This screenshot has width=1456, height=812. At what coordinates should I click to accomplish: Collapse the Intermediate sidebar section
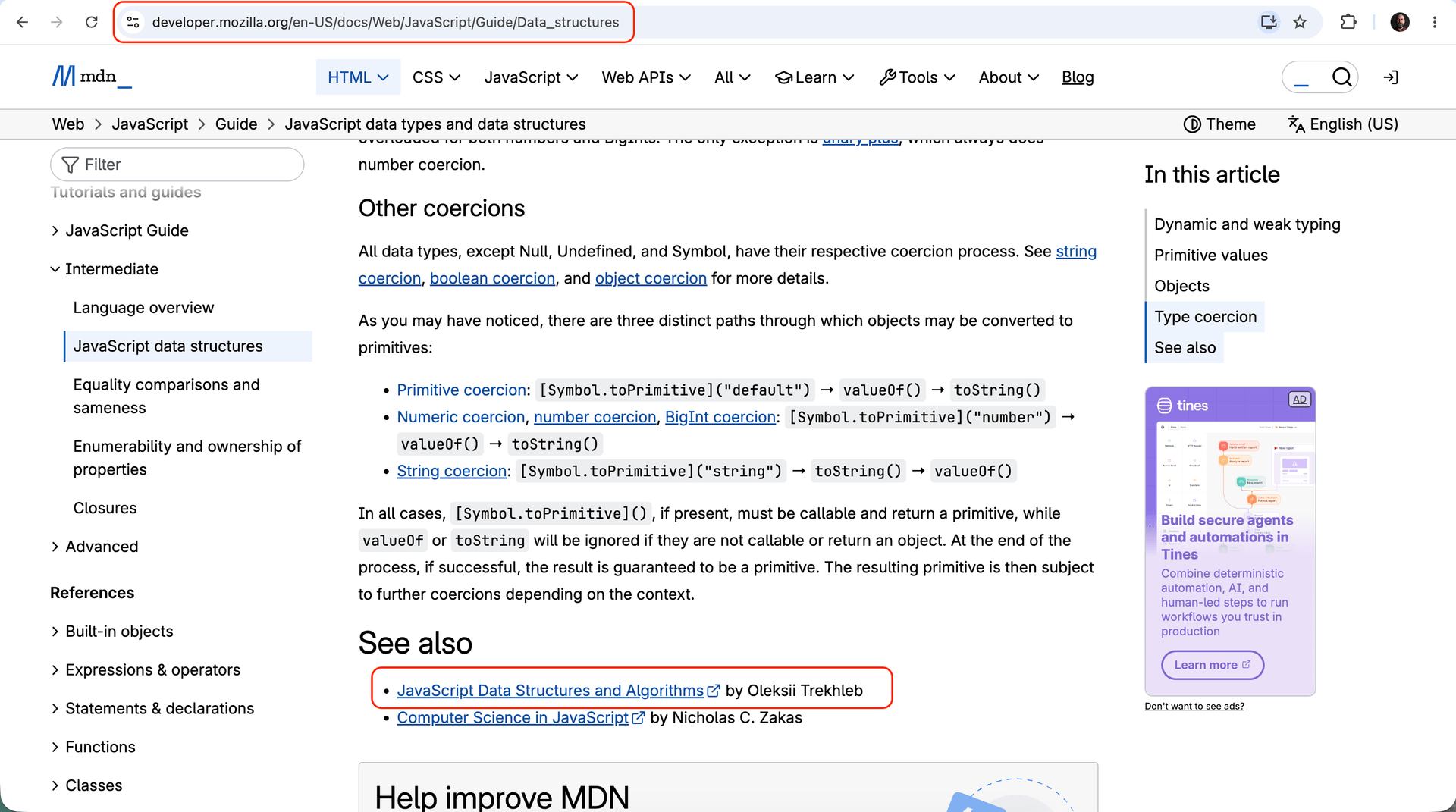(x=105, y=269)
